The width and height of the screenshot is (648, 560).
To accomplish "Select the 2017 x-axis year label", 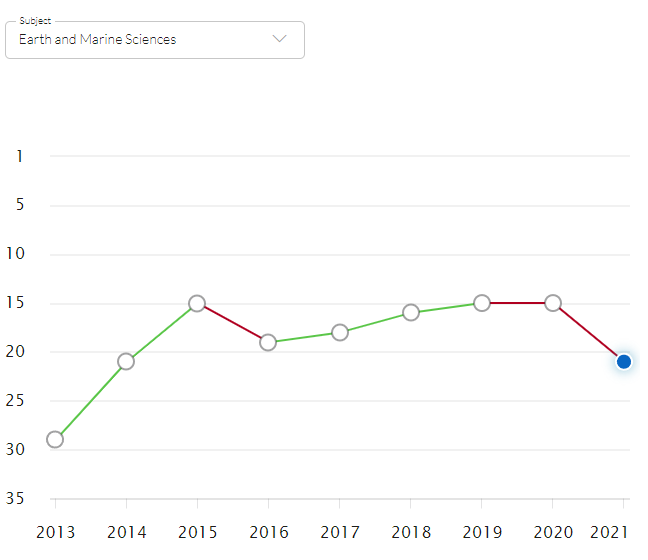I will point(340,531).
